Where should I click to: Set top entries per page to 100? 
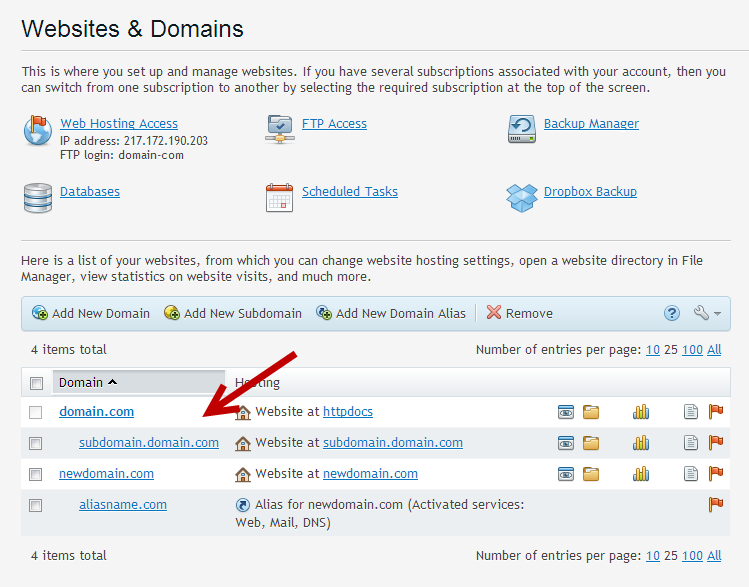click(x=692, y=350)
